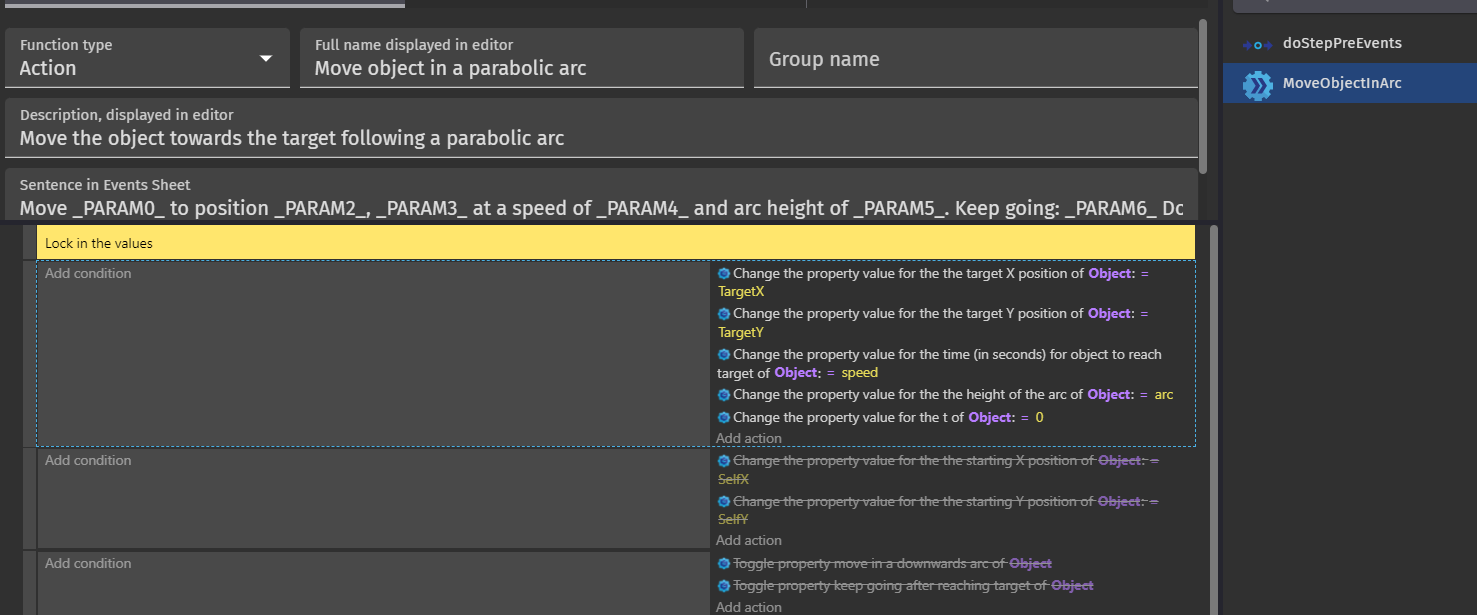Click the 'speed' parameter value

[859, 373]
